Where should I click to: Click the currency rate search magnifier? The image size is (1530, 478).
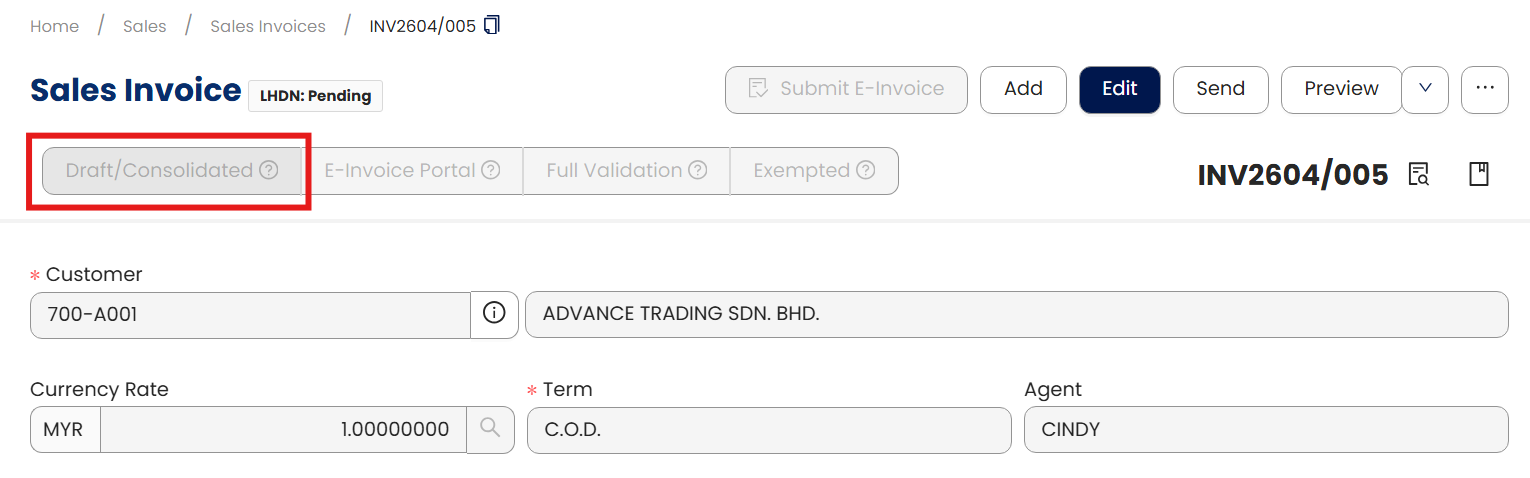[x=490, y=429]
